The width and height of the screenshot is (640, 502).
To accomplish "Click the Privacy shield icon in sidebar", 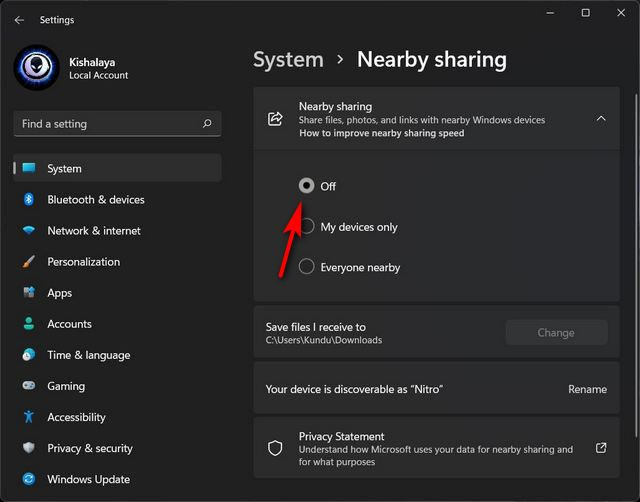I will (29, 448).
